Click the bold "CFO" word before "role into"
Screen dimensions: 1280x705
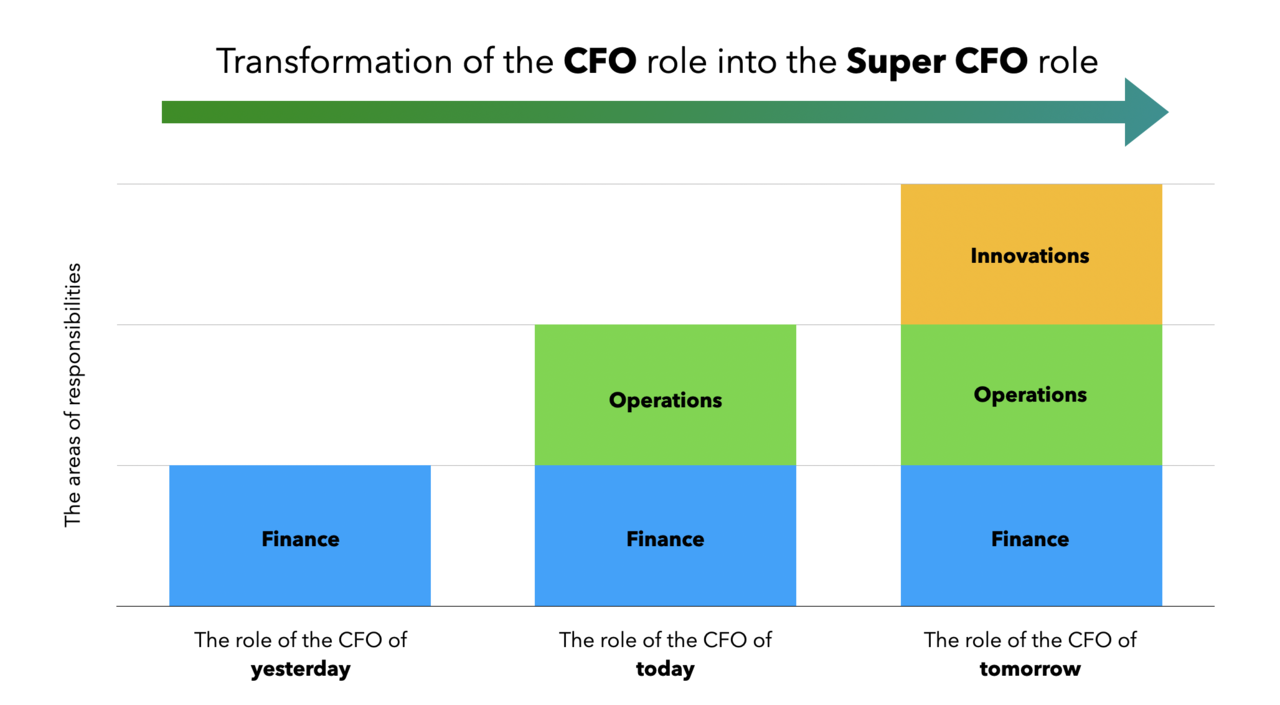click(x=600, y=62)
